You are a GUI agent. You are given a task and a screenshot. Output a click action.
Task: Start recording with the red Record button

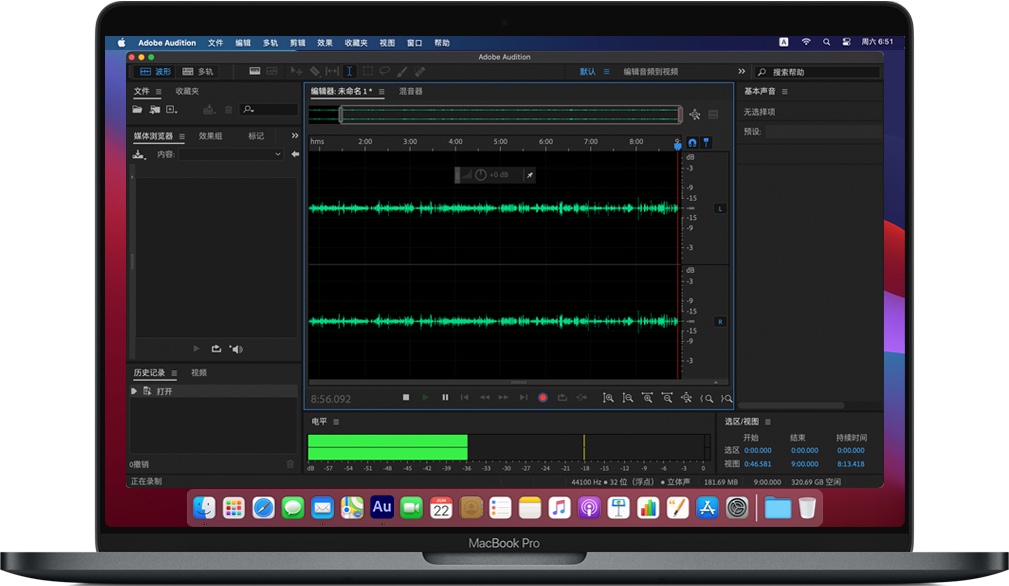(x=543, y=397)
